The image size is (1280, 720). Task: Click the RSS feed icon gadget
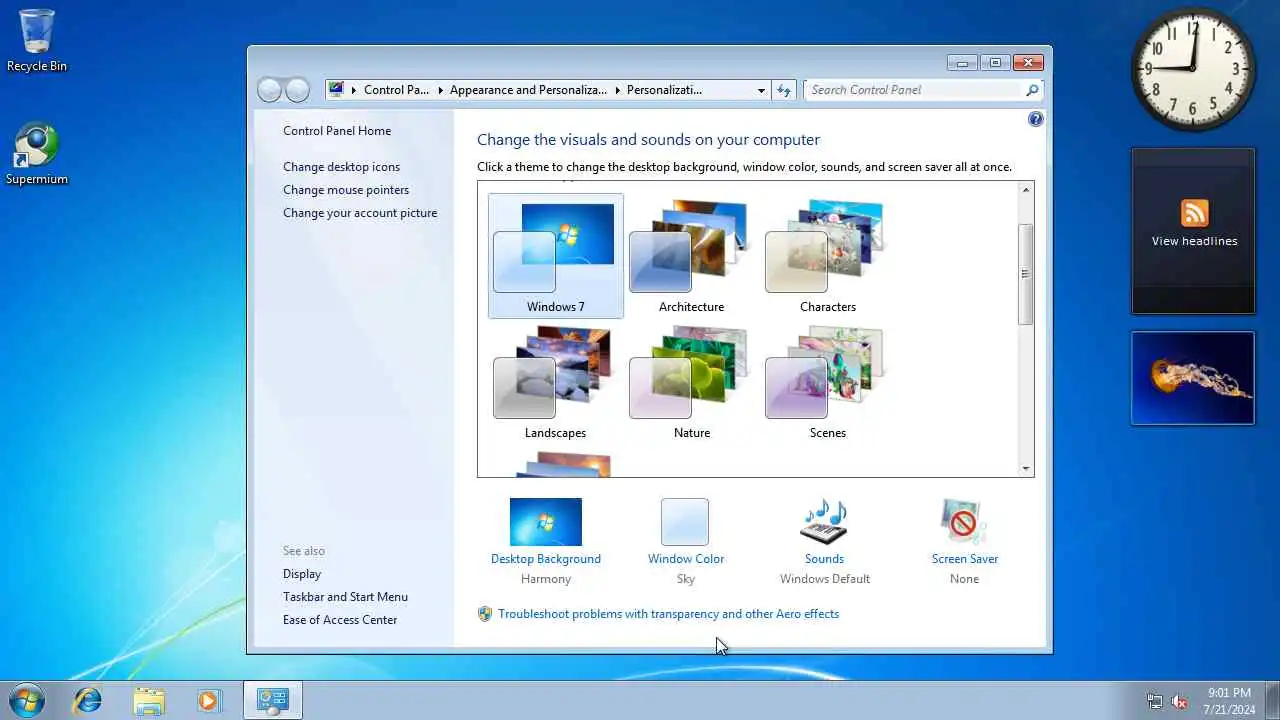pos(1195,213)
